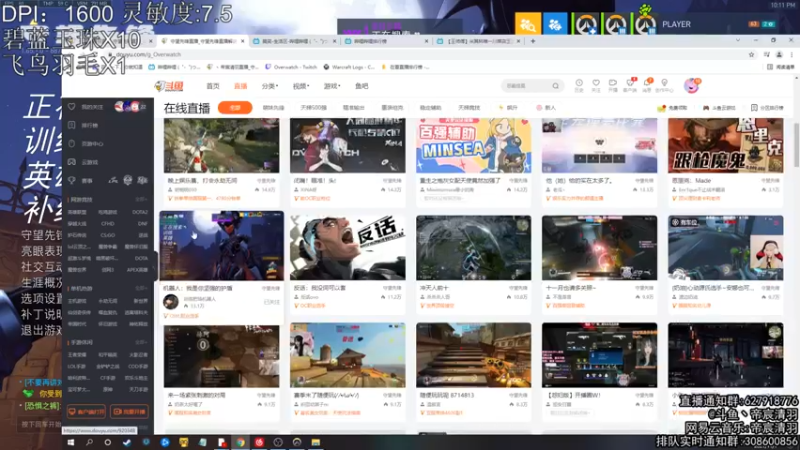The height and width of the screenshot is (450, 800).
Task: Click the magnifier search icon
Action: point(556,86)
